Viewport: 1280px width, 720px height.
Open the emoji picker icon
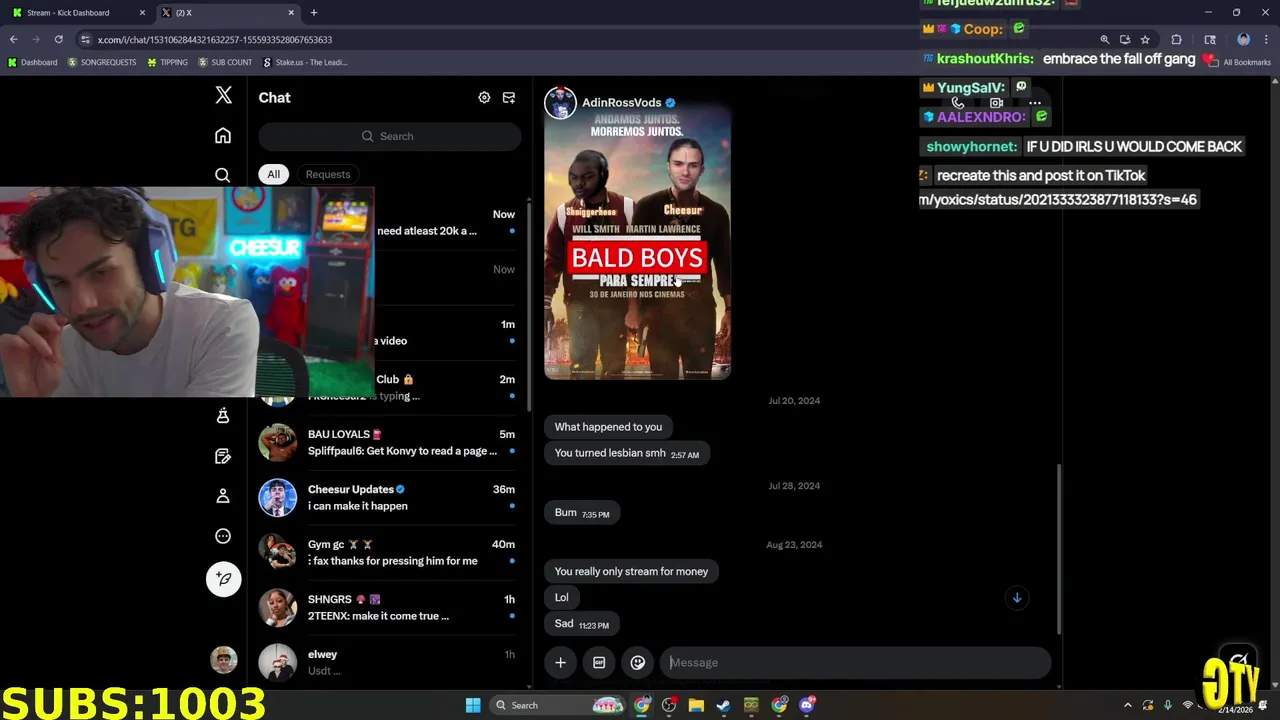637,662
